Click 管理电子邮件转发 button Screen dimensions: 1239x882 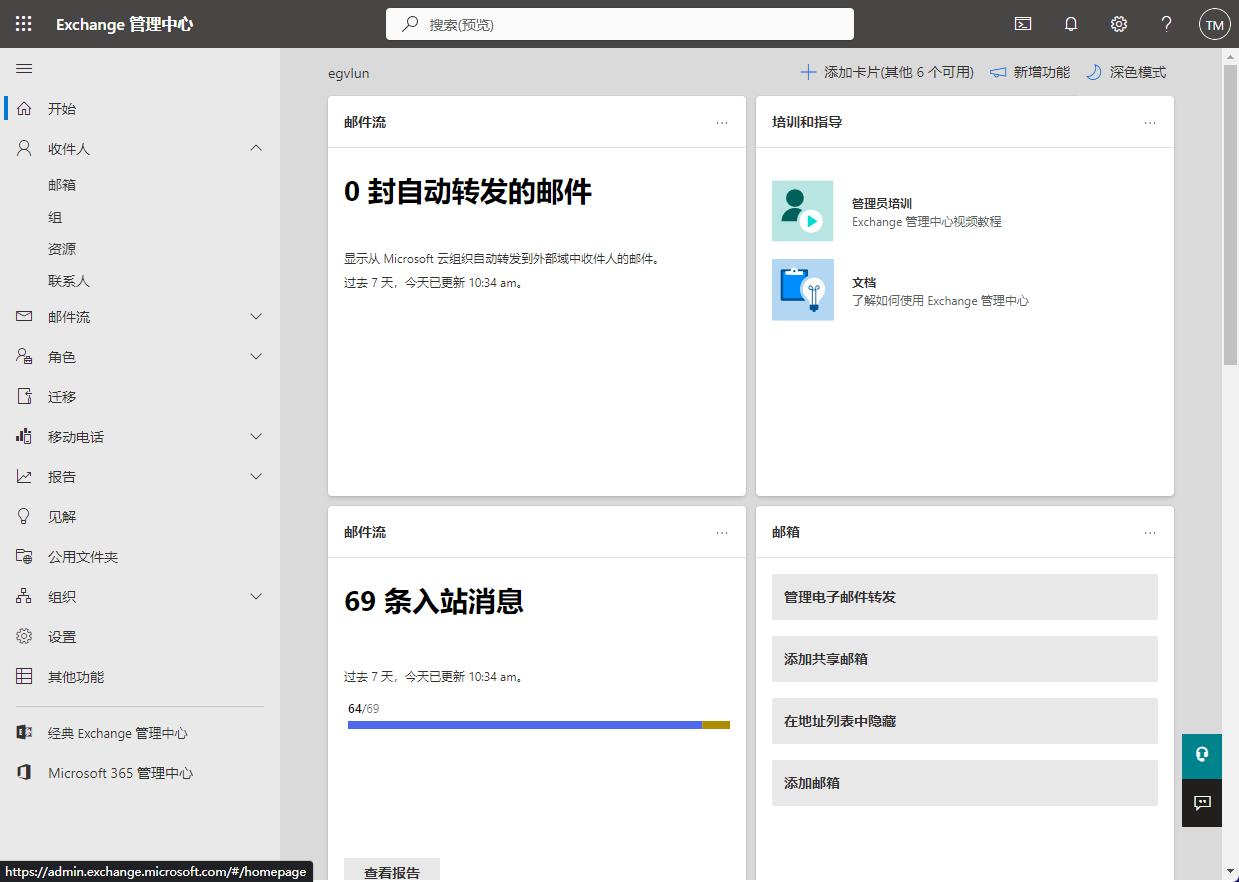pos(964,597)
